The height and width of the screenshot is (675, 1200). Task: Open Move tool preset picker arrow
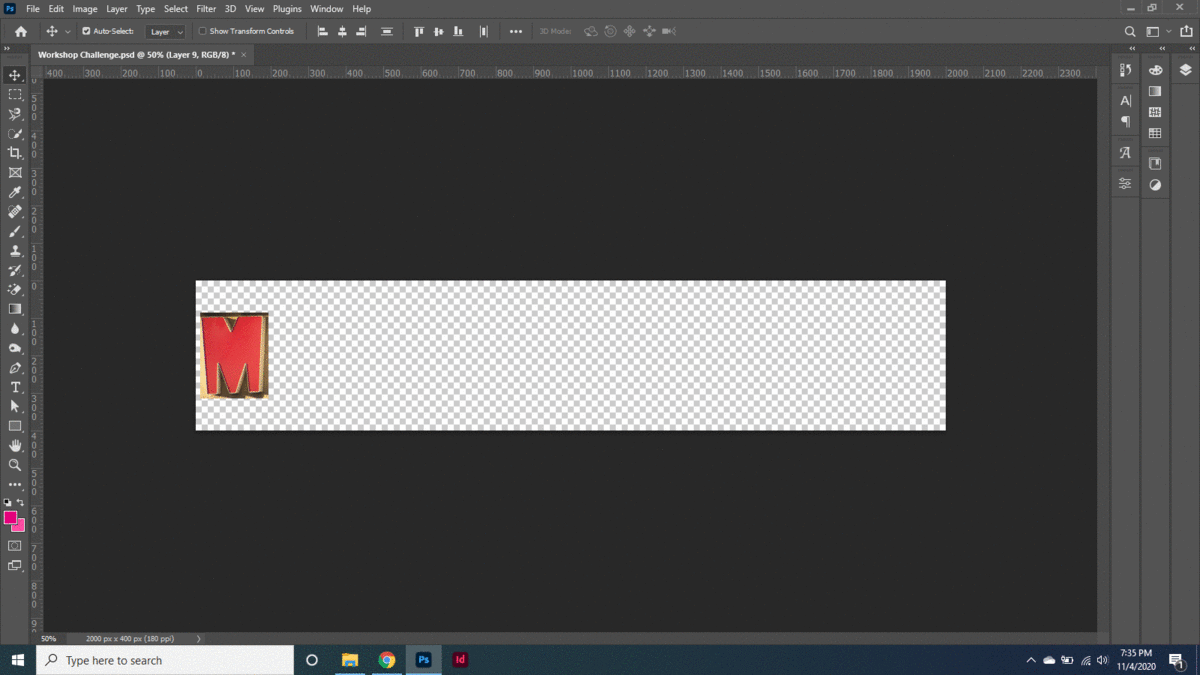(x=68, y=32)
